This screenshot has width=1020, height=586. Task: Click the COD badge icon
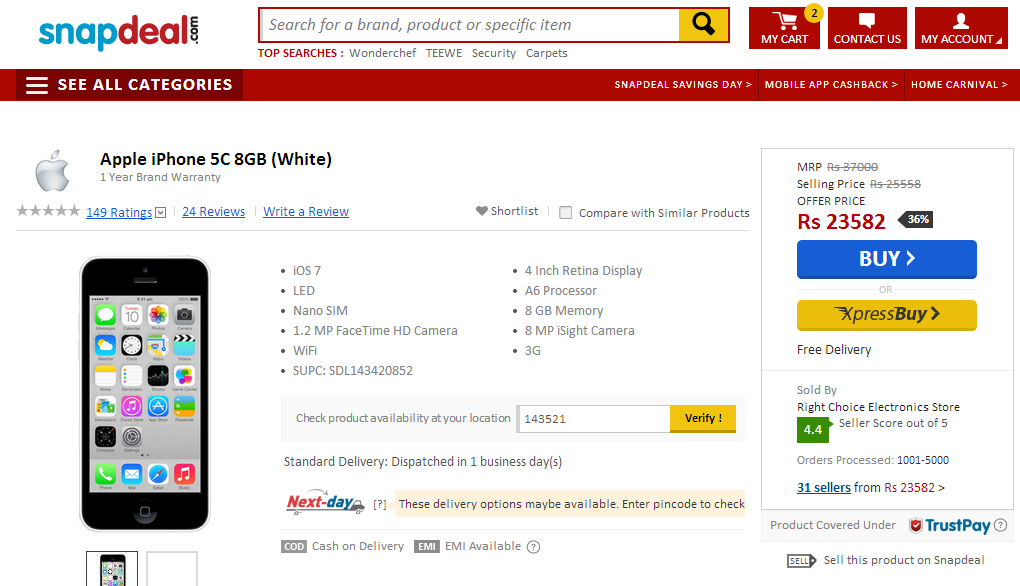click(294, 546)
